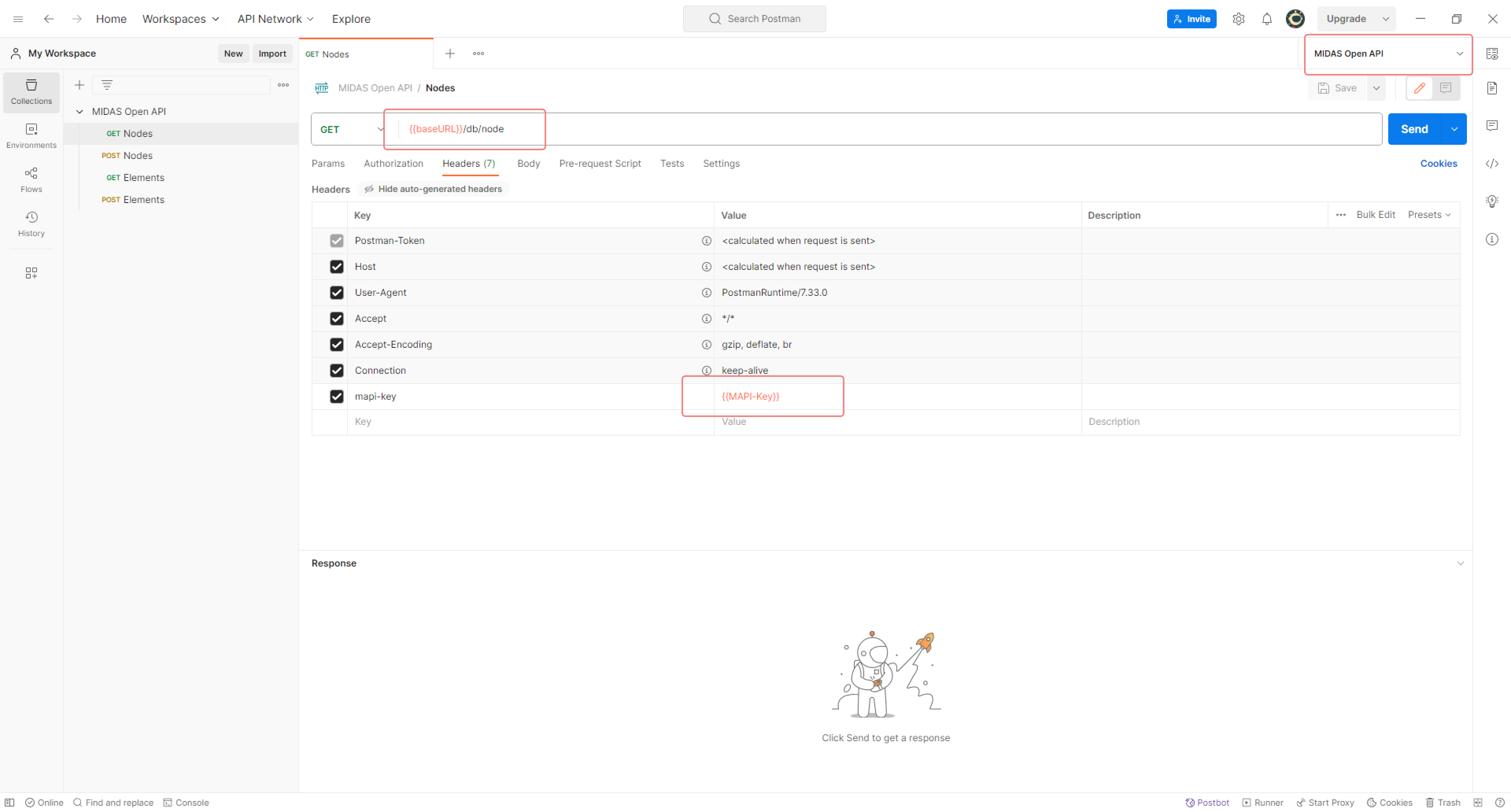Open collections view more options dots
1511x812 pixels.
point(283,85)
